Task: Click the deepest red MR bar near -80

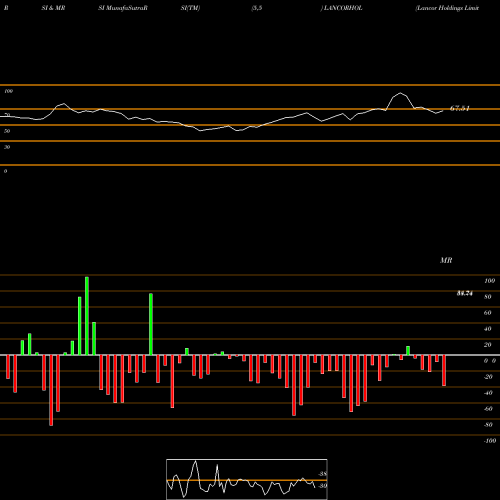Action: 51,390
